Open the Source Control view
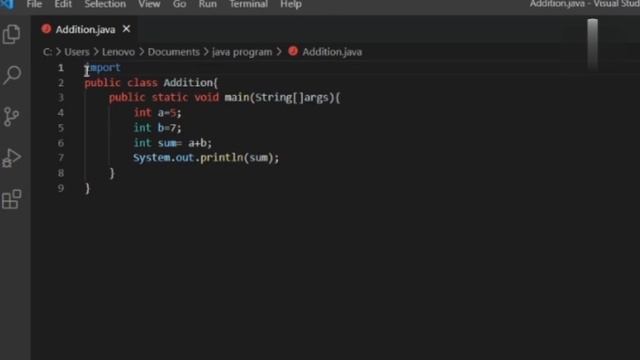Screen dimensions: 640x360 [11, 117]
